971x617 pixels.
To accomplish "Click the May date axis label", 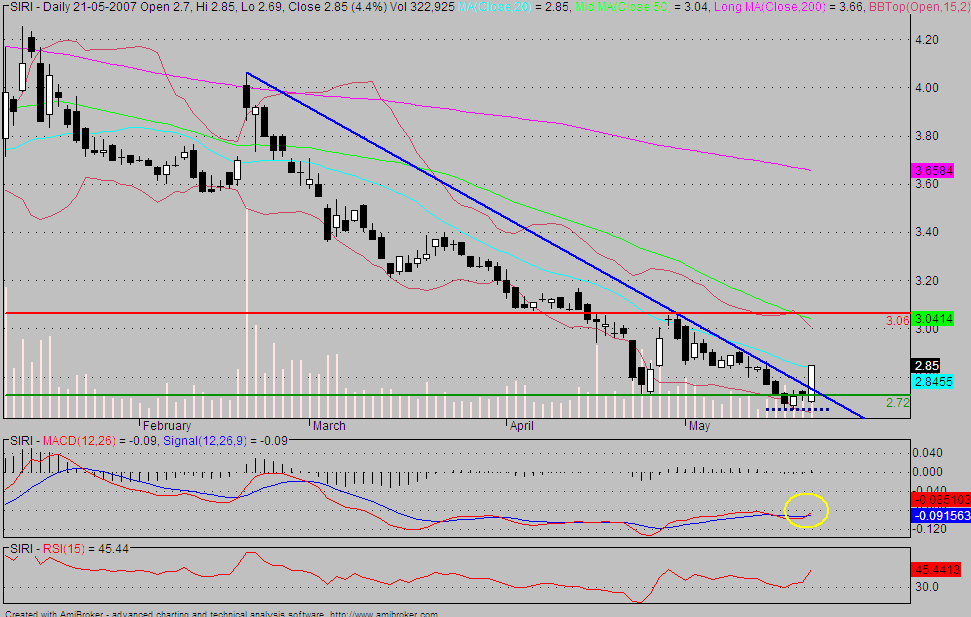I will [x=699, y=426].
